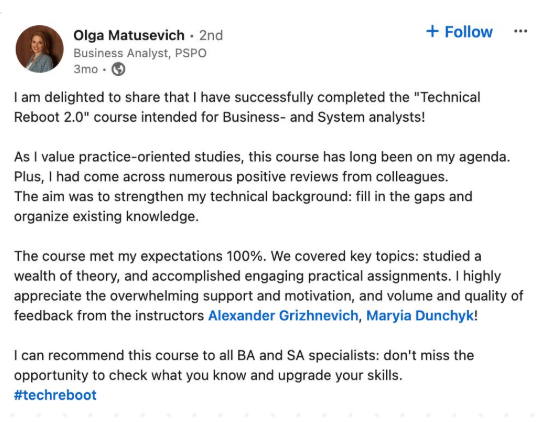Click the 3mo post timestamp
This screenshot has height=422, width=541.
pyautogui.click(x=86, y=69)
